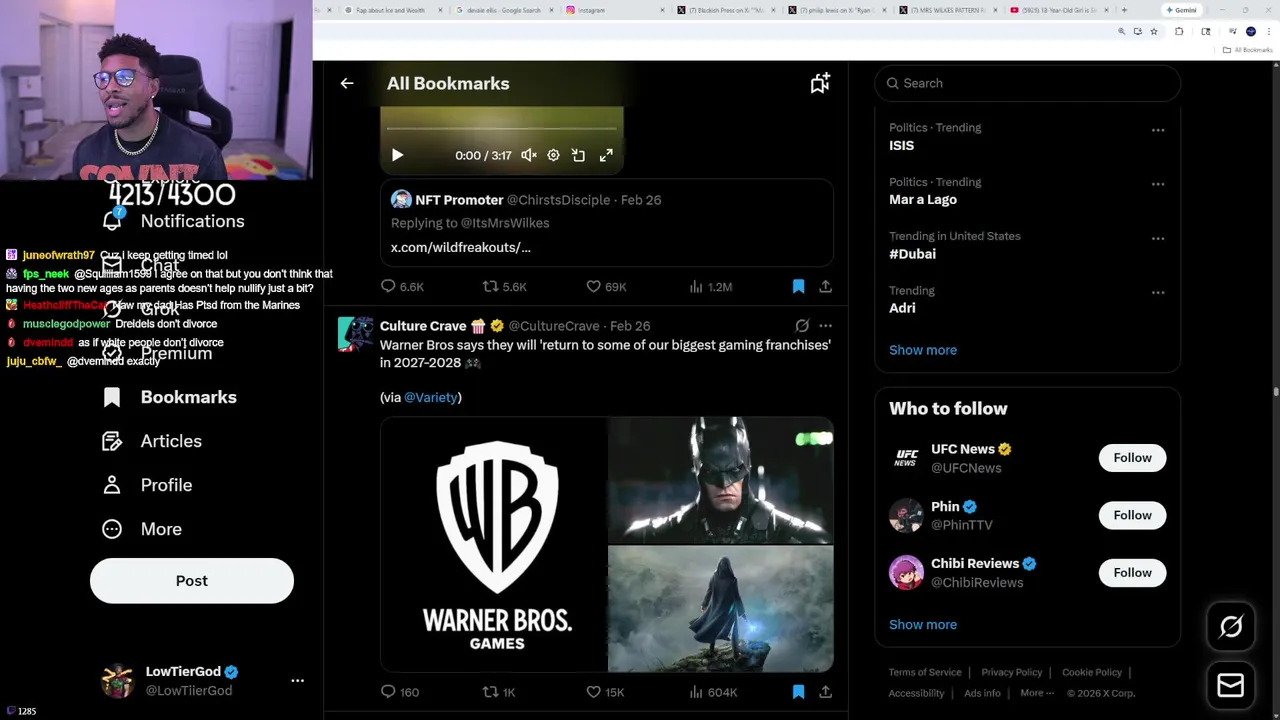This screenshot has height=720, width=1280.
Task: Open the #Dubai trending topic
Action: coord(912,254)
